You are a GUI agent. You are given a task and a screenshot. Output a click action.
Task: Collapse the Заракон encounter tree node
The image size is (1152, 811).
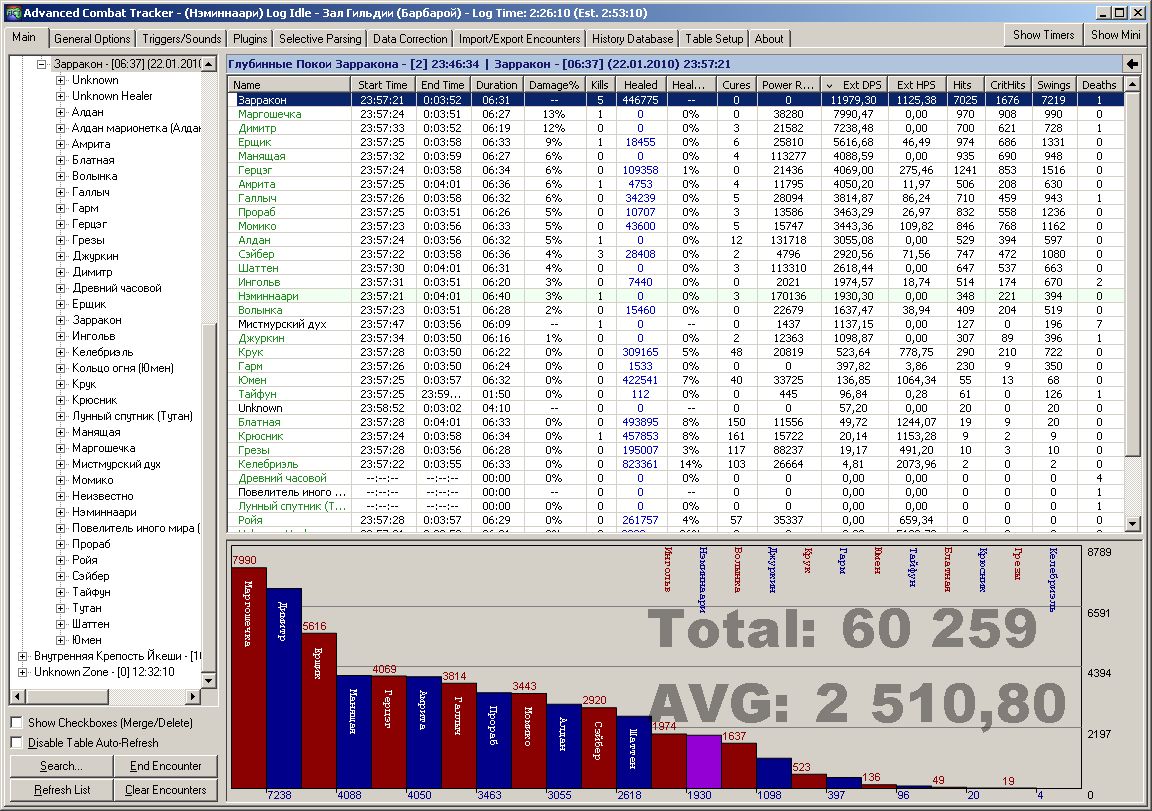point(42,65)
